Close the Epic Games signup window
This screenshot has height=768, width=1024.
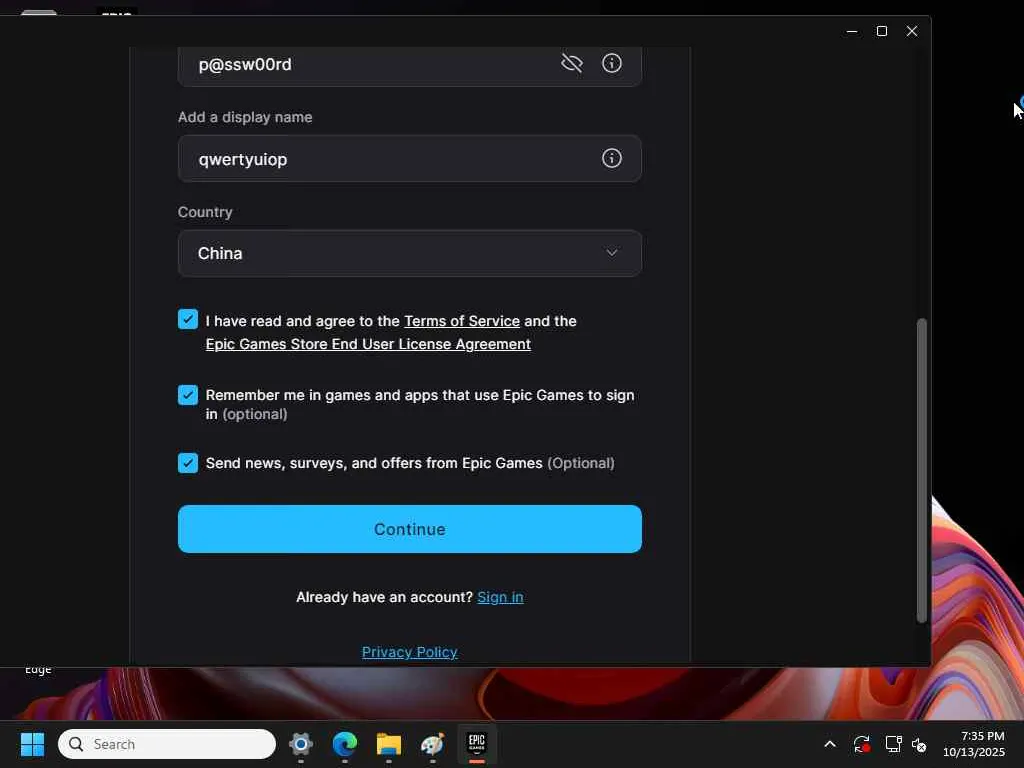click(912, 31)
